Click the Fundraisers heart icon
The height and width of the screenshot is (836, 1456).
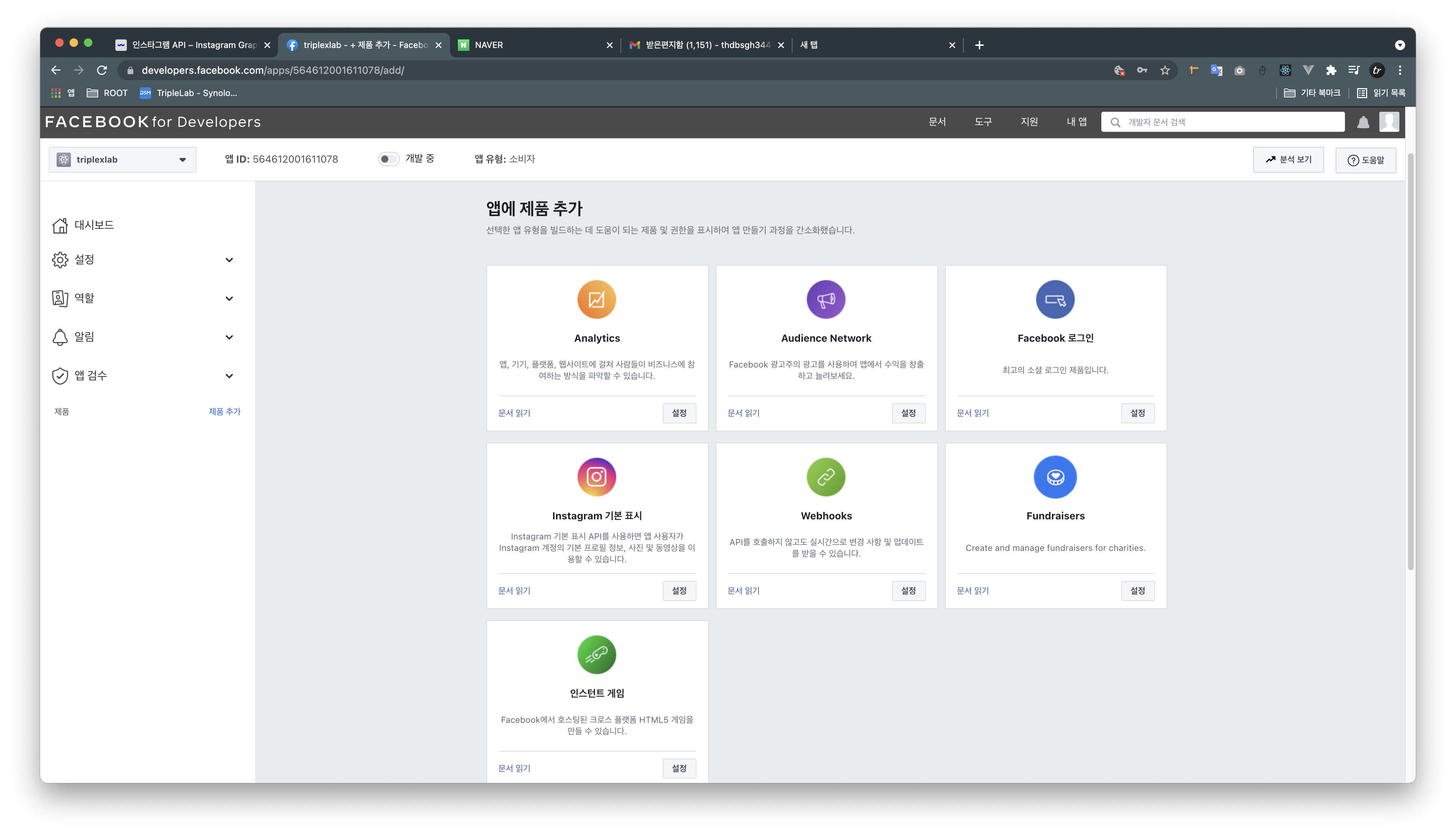click(x=1055, y=477)
